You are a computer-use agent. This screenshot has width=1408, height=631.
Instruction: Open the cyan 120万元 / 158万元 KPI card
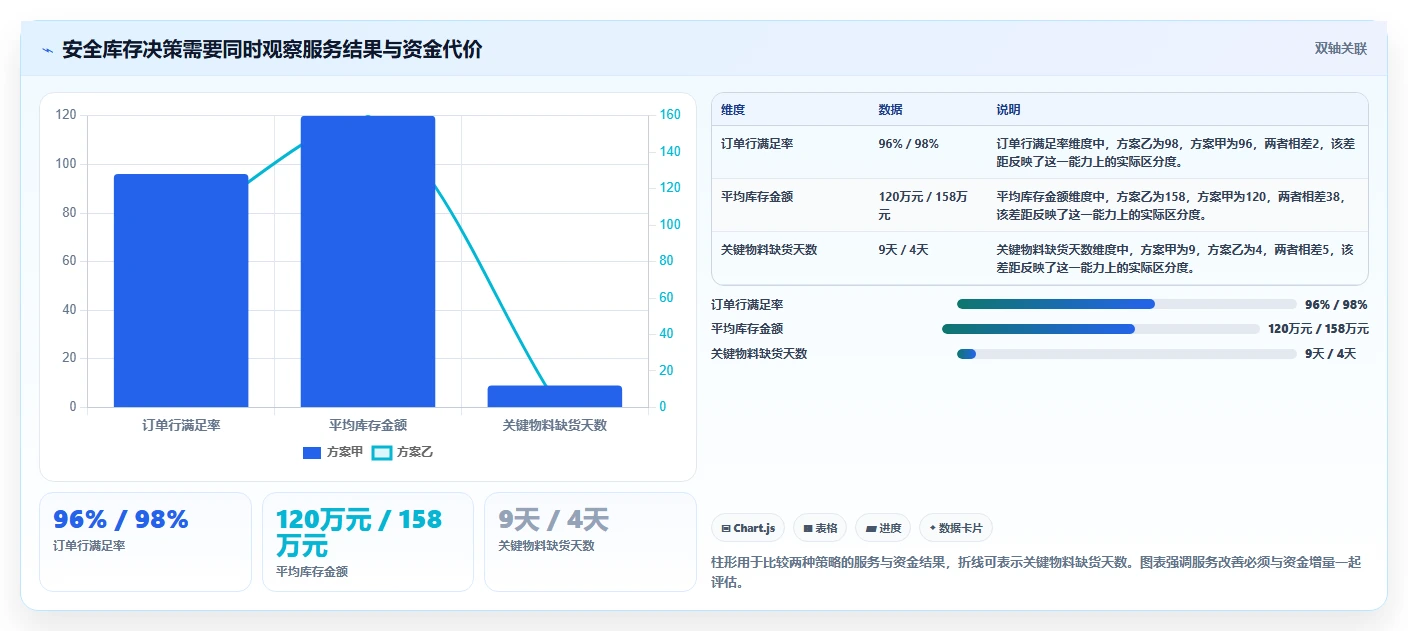coord(367,541)
